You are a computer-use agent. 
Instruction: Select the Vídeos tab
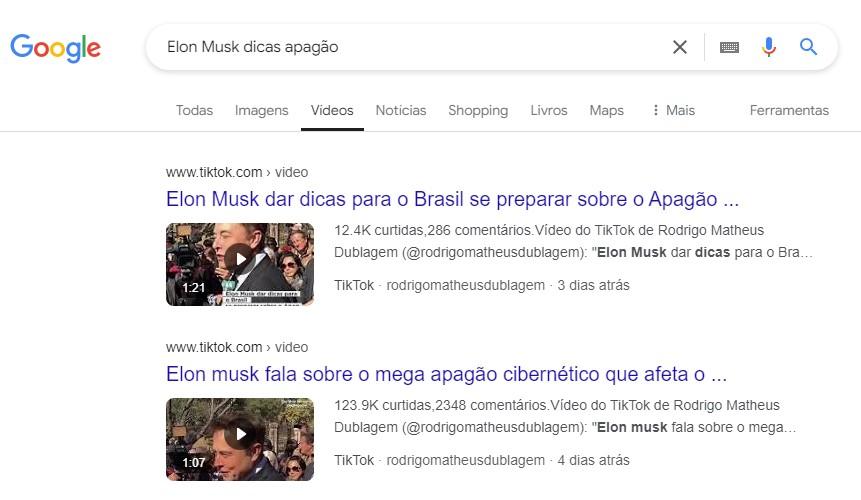click(332, 110)
